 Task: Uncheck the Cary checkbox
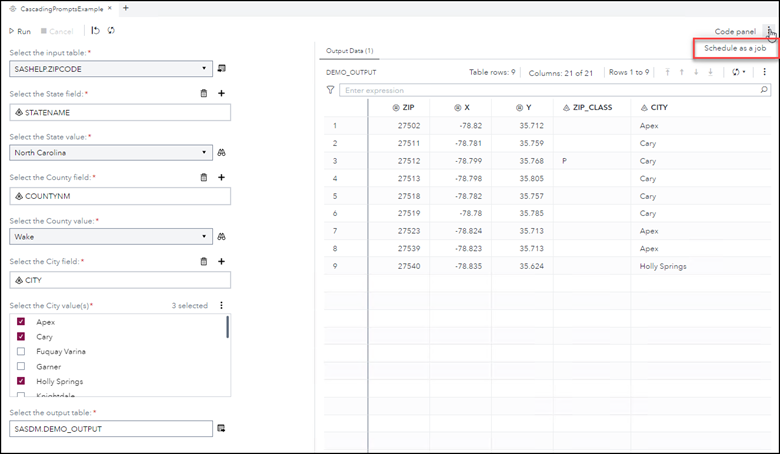point(21,337)
